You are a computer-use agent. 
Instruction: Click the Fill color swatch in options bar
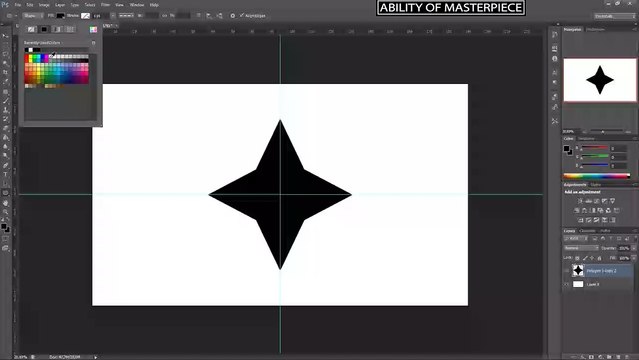click(x=60, y=15)
